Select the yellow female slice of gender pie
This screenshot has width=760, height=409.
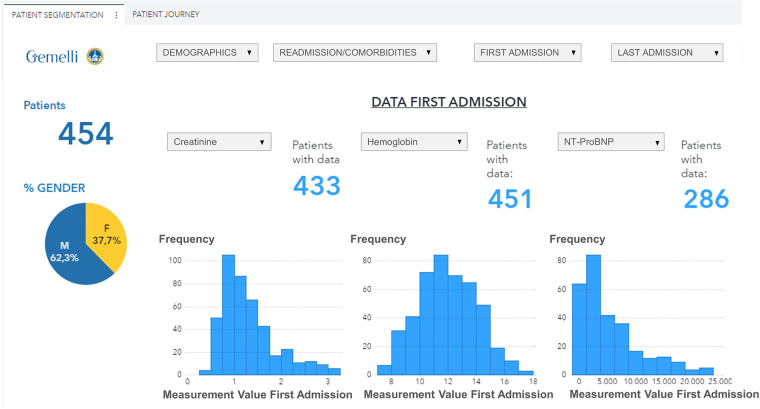point(102,230)
